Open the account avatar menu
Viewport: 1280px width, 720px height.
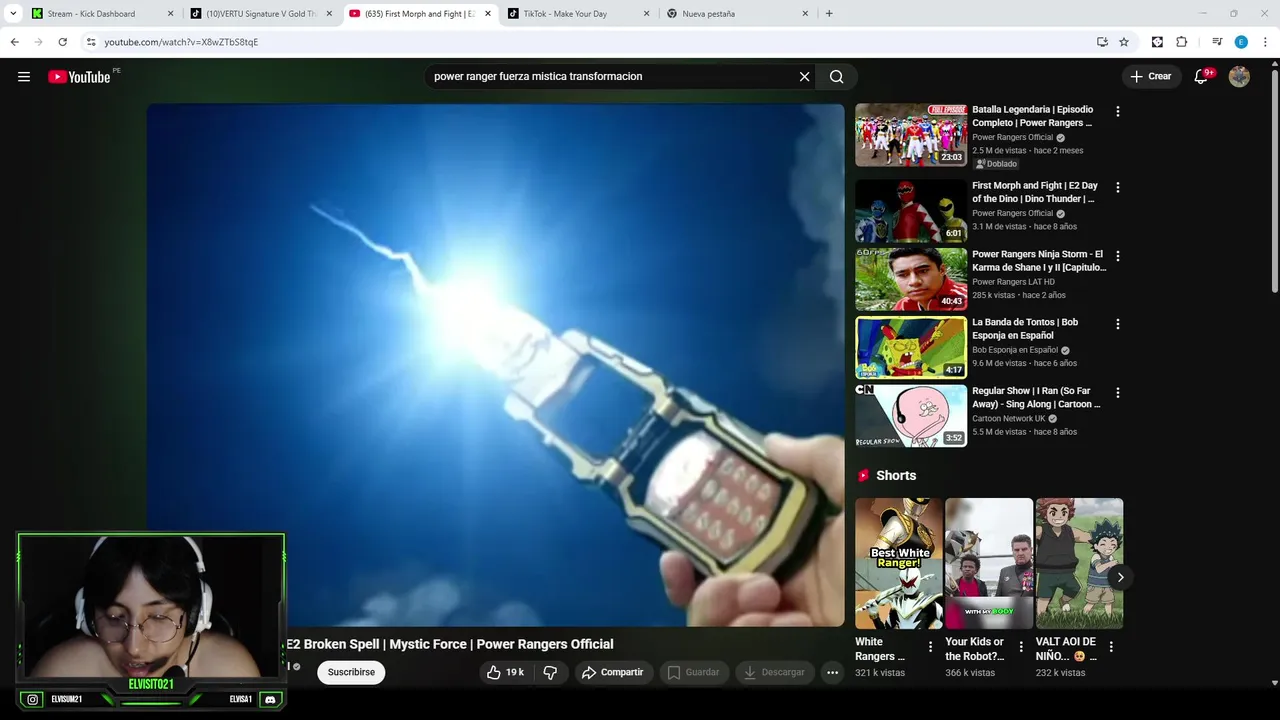point(1239,77)
